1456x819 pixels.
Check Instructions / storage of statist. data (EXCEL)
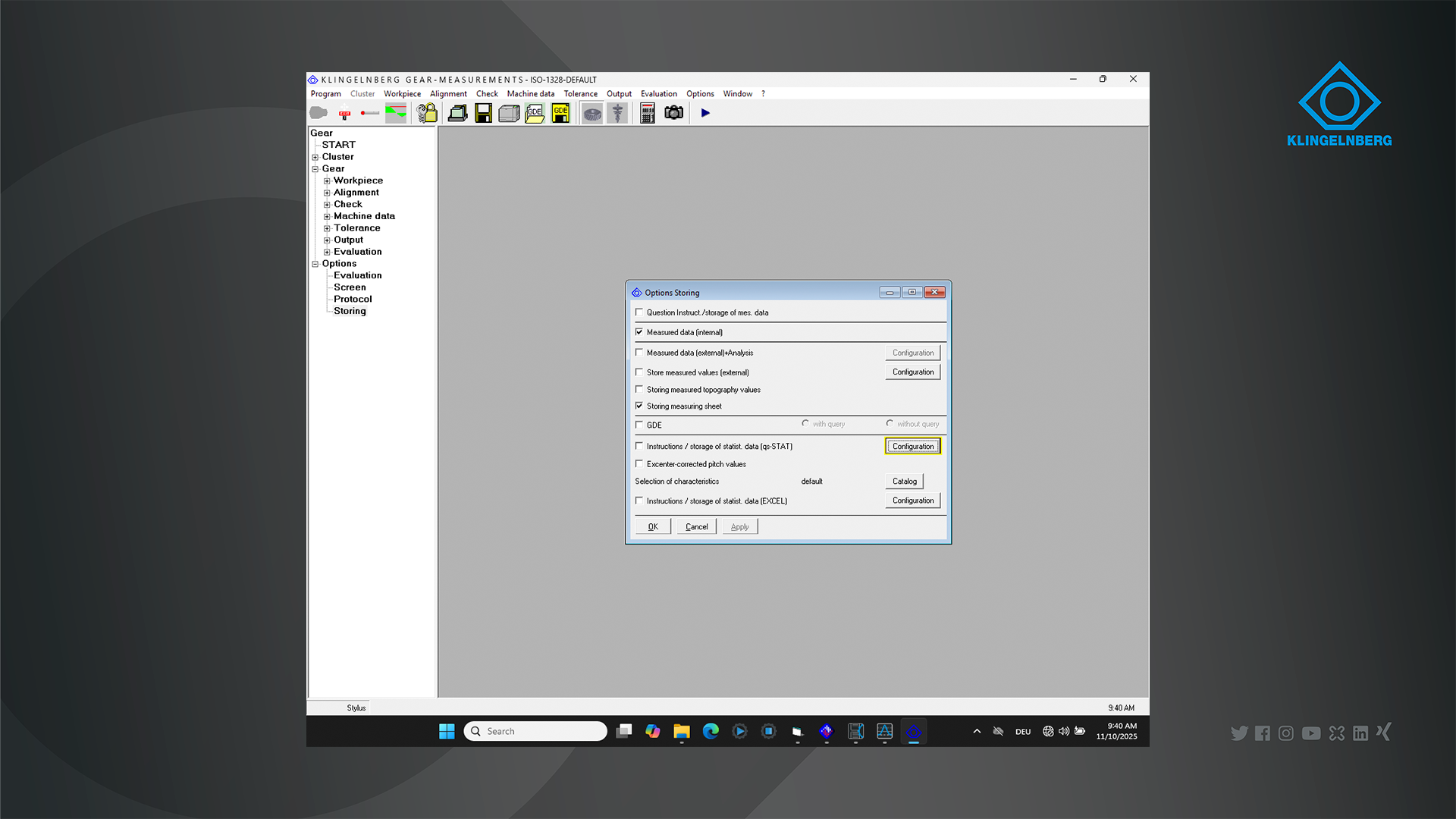point(639,500)
